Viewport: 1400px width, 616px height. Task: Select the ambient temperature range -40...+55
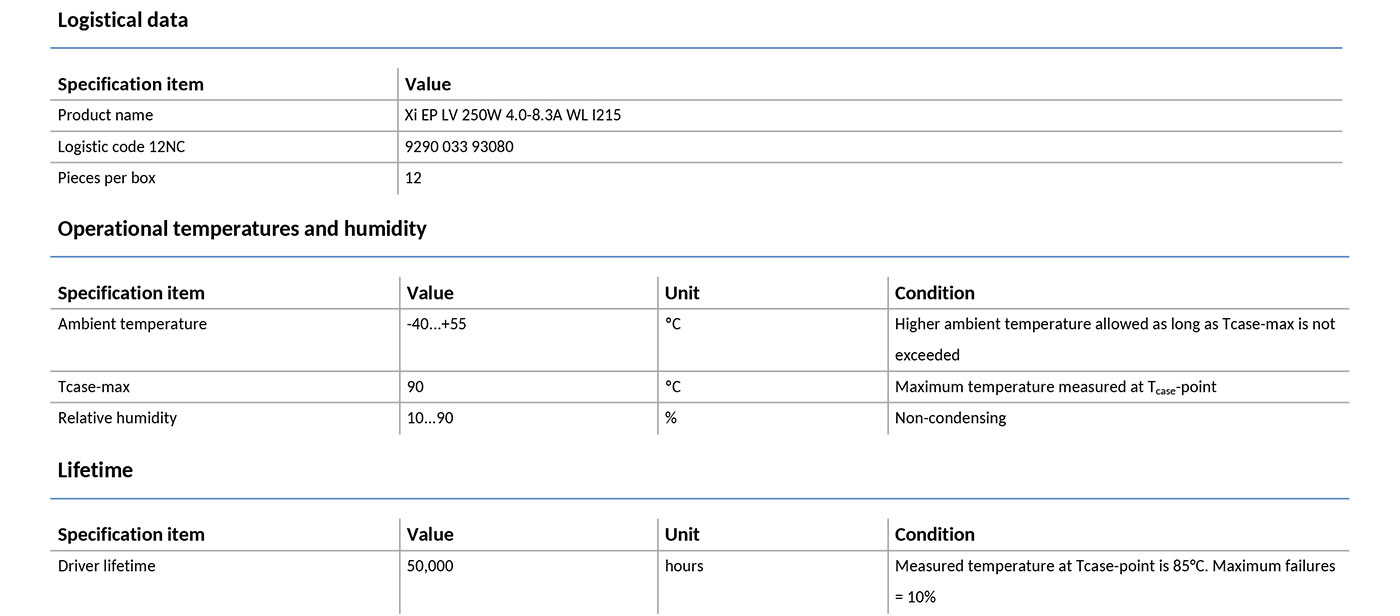[436, 324]
